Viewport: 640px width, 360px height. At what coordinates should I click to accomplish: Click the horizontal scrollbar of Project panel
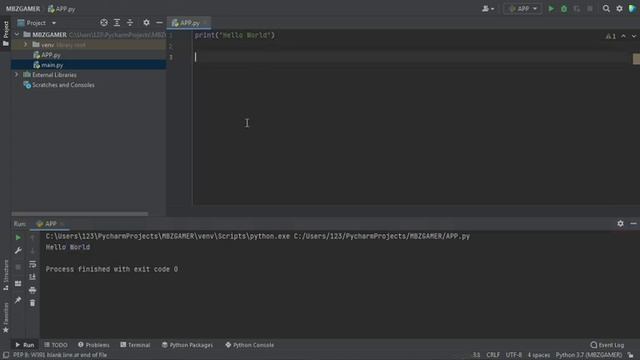click(80, 213)
